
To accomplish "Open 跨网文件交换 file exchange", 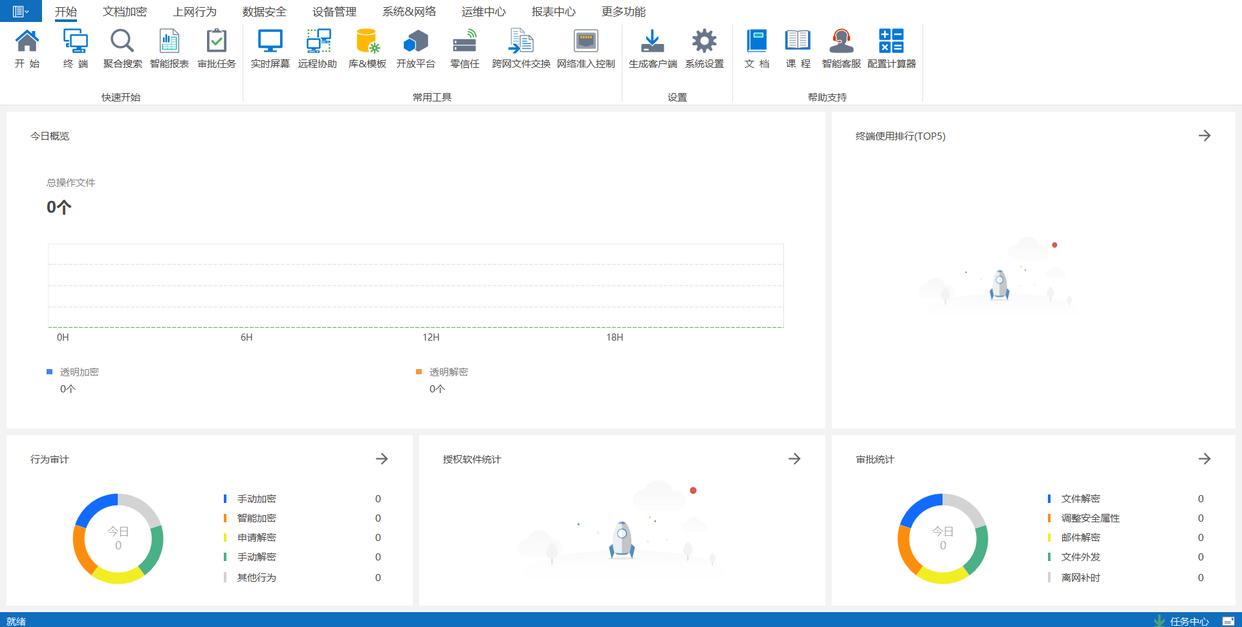I will (521, 42).
